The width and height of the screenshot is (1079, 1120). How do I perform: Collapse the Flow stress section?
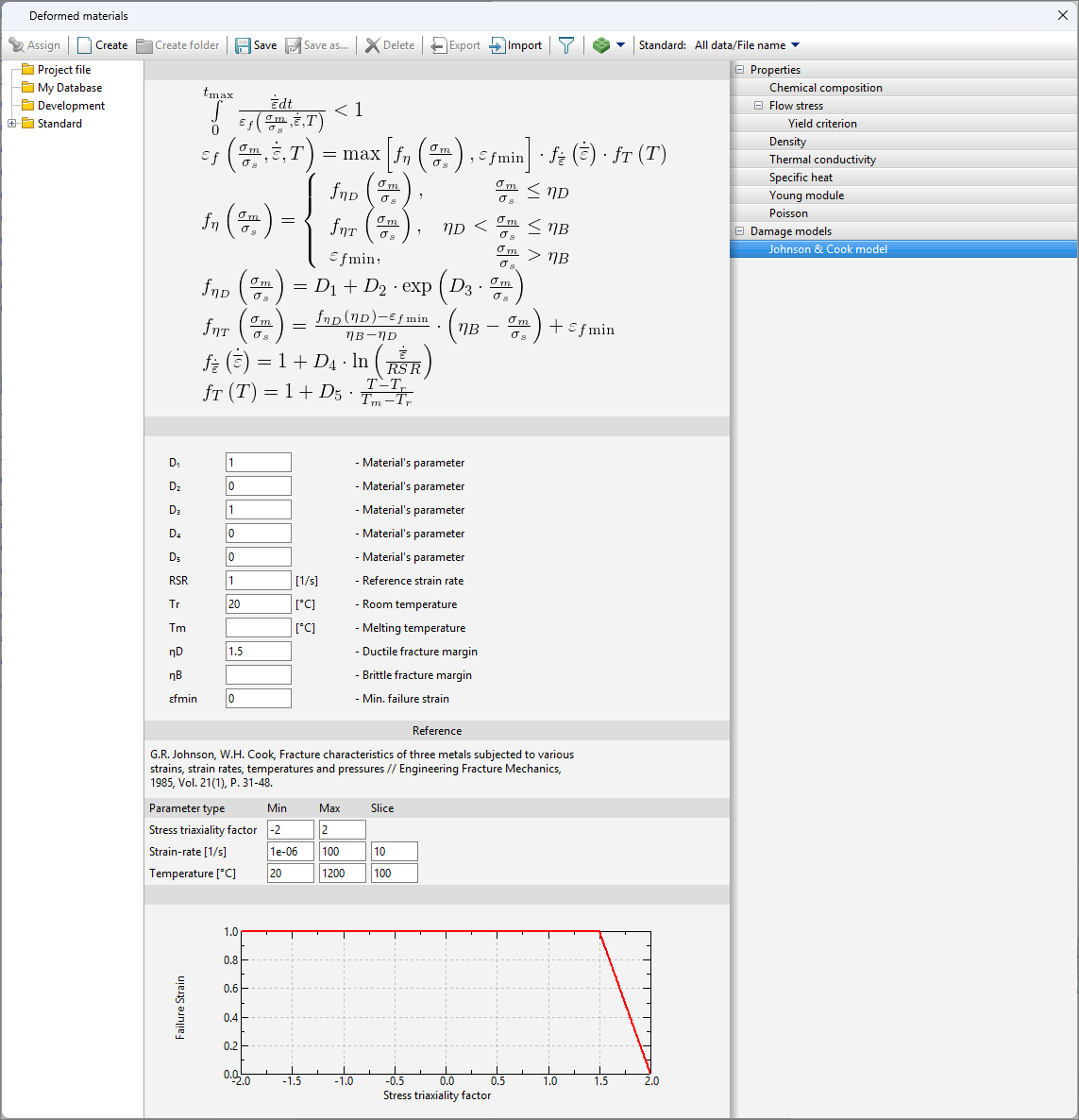tap(758, 106)
